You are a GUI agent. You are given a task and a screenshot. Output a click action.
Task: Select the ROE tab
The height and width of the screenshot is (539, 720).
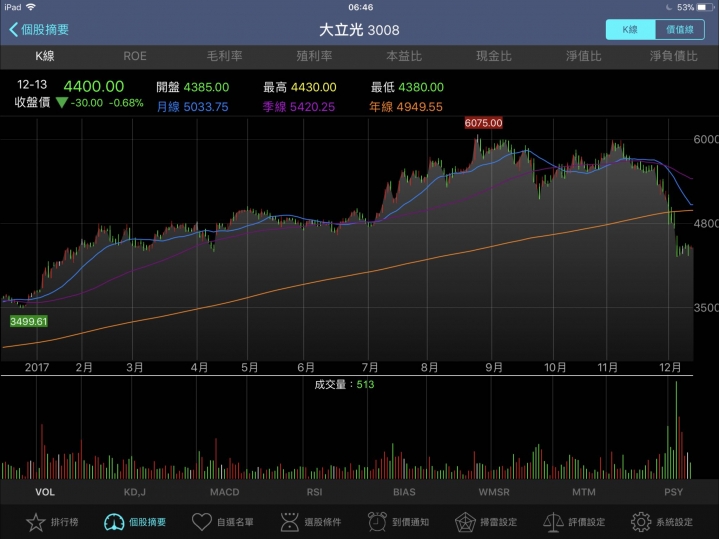pyautogui.click(x=135, y=56)
